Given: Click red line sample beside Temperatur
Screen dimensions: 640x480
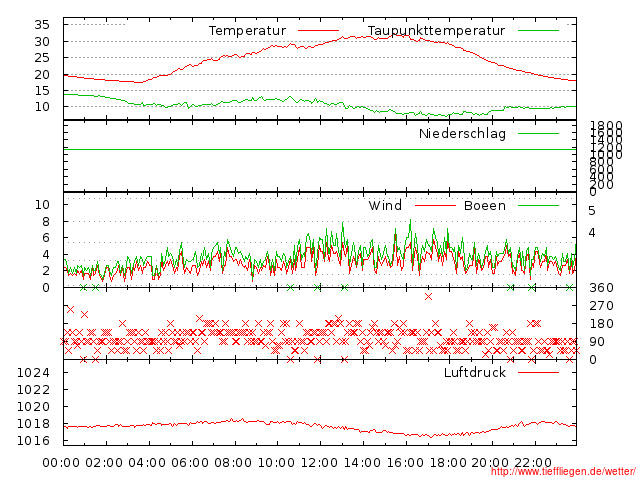Looking at the screenshot, I should (x=318, y=31).
